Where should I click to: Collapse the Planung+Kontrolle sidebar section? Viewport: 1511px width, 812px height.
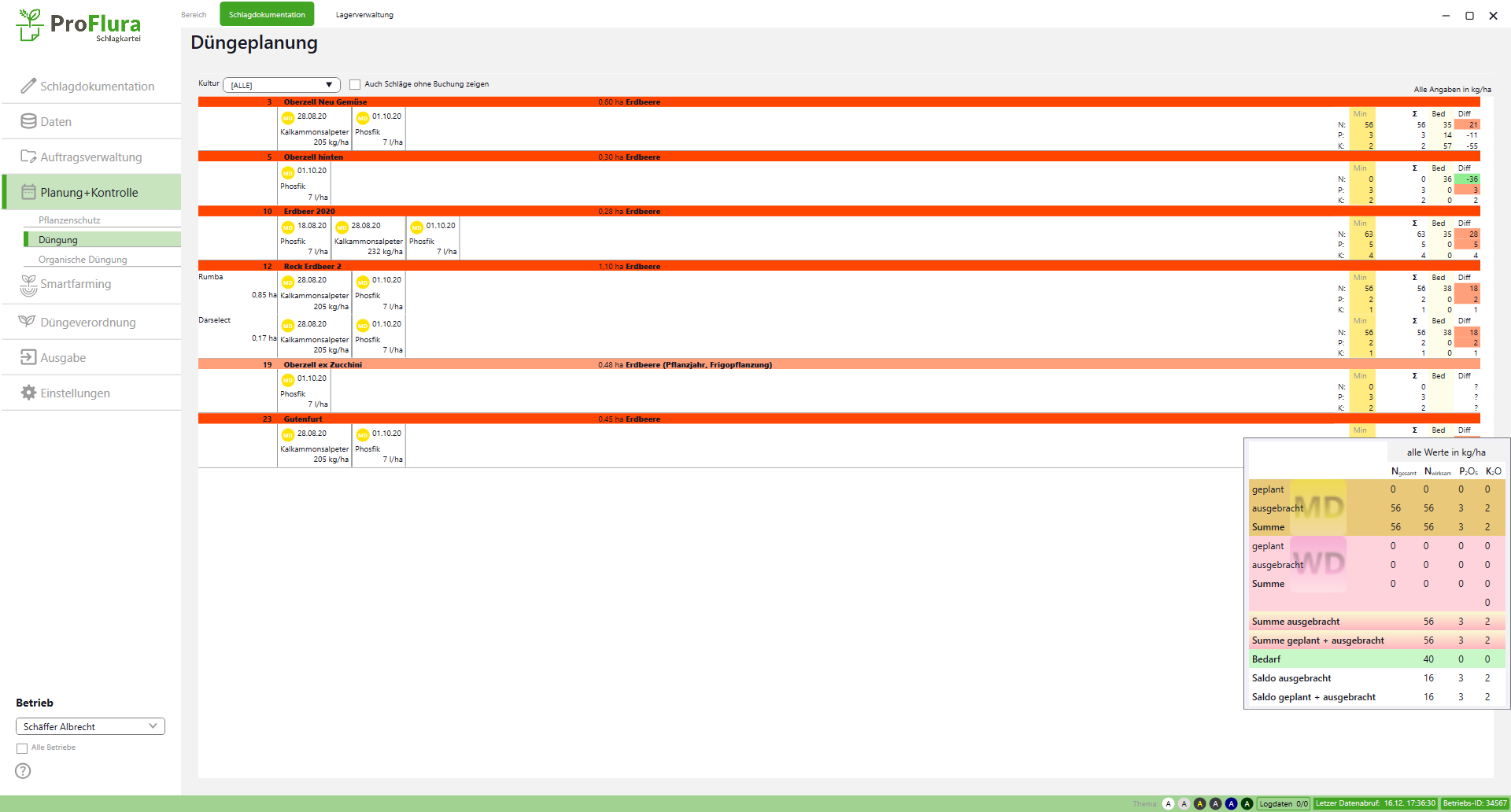[x=90, y=192]
